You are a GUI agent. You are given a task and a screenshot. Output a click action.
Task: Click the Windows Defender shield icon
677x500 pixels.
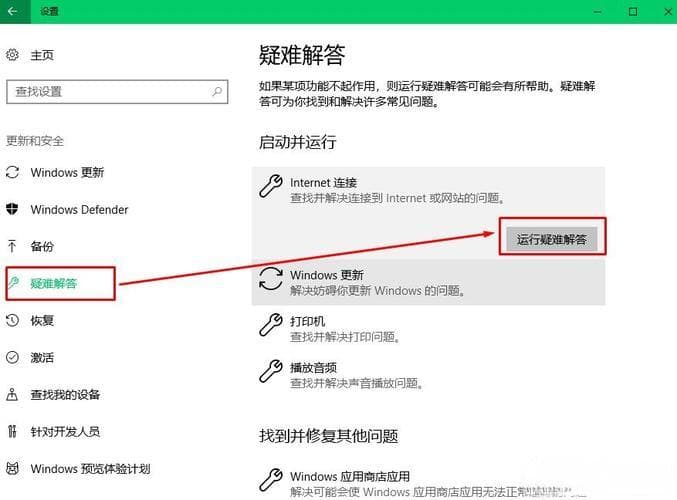tap(12, 209)
